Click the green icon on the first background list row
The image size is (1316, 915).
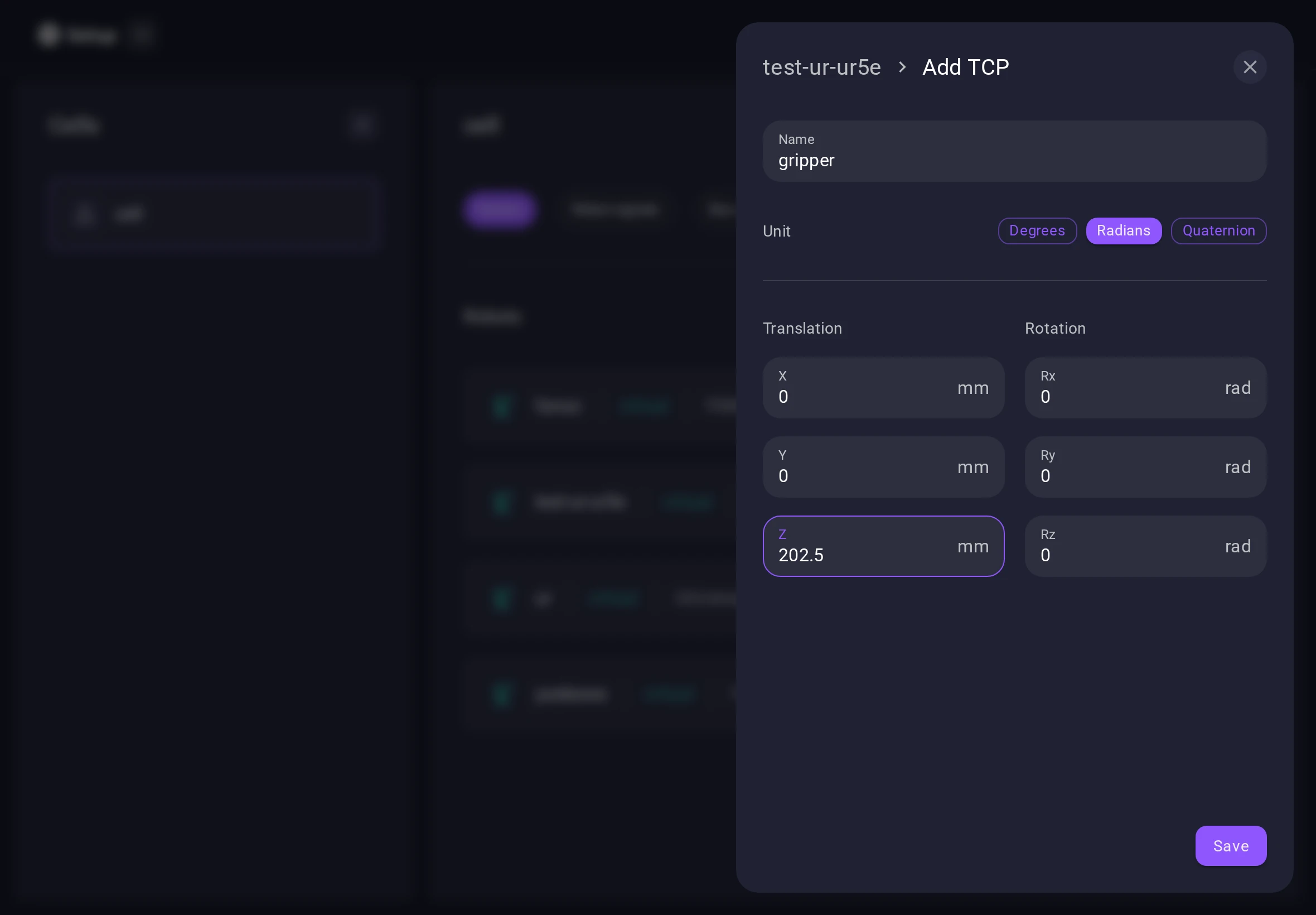pyautogui.click(x=501, y=406)
